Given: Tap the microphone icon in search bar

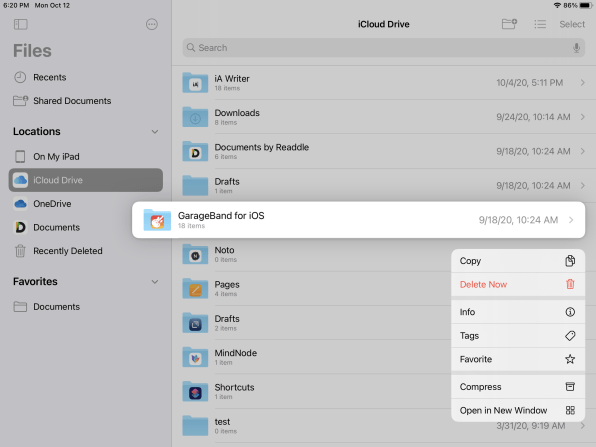Looking at the screenshot, I should (576, 48).
